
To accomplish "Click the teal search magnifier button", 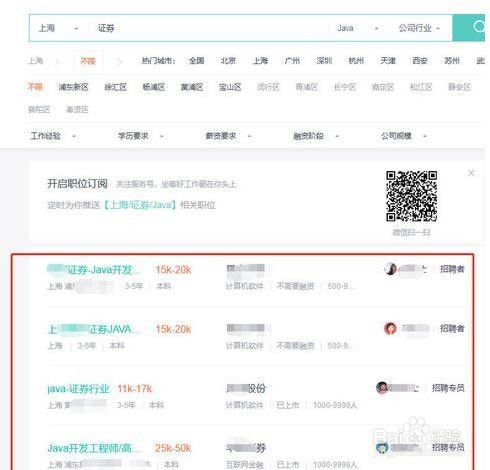I will point(470,28).
